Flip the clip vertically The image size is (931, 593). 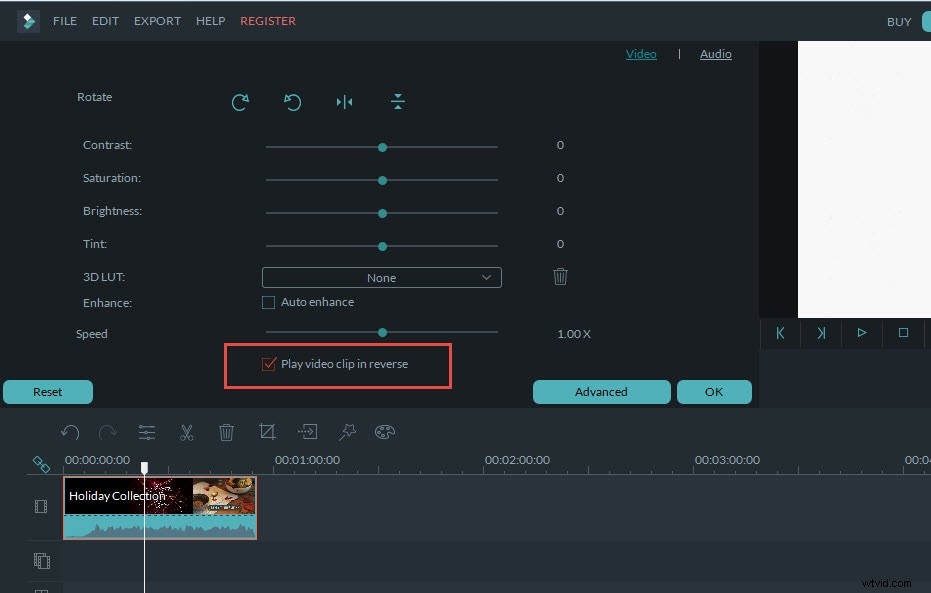(x=397, y=101)
